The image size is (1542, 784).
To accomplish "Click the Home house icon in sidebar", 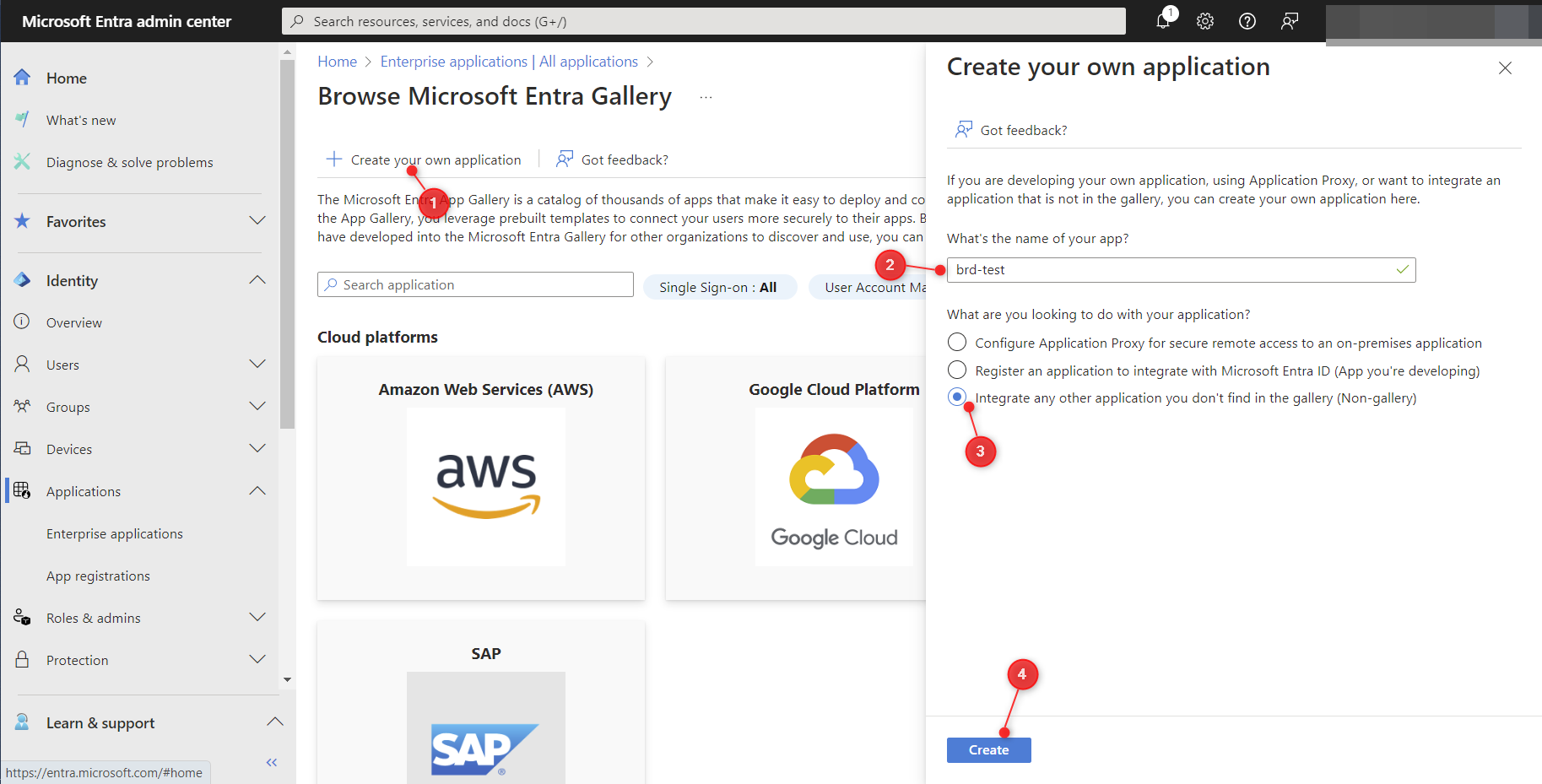I will [22, 78].
